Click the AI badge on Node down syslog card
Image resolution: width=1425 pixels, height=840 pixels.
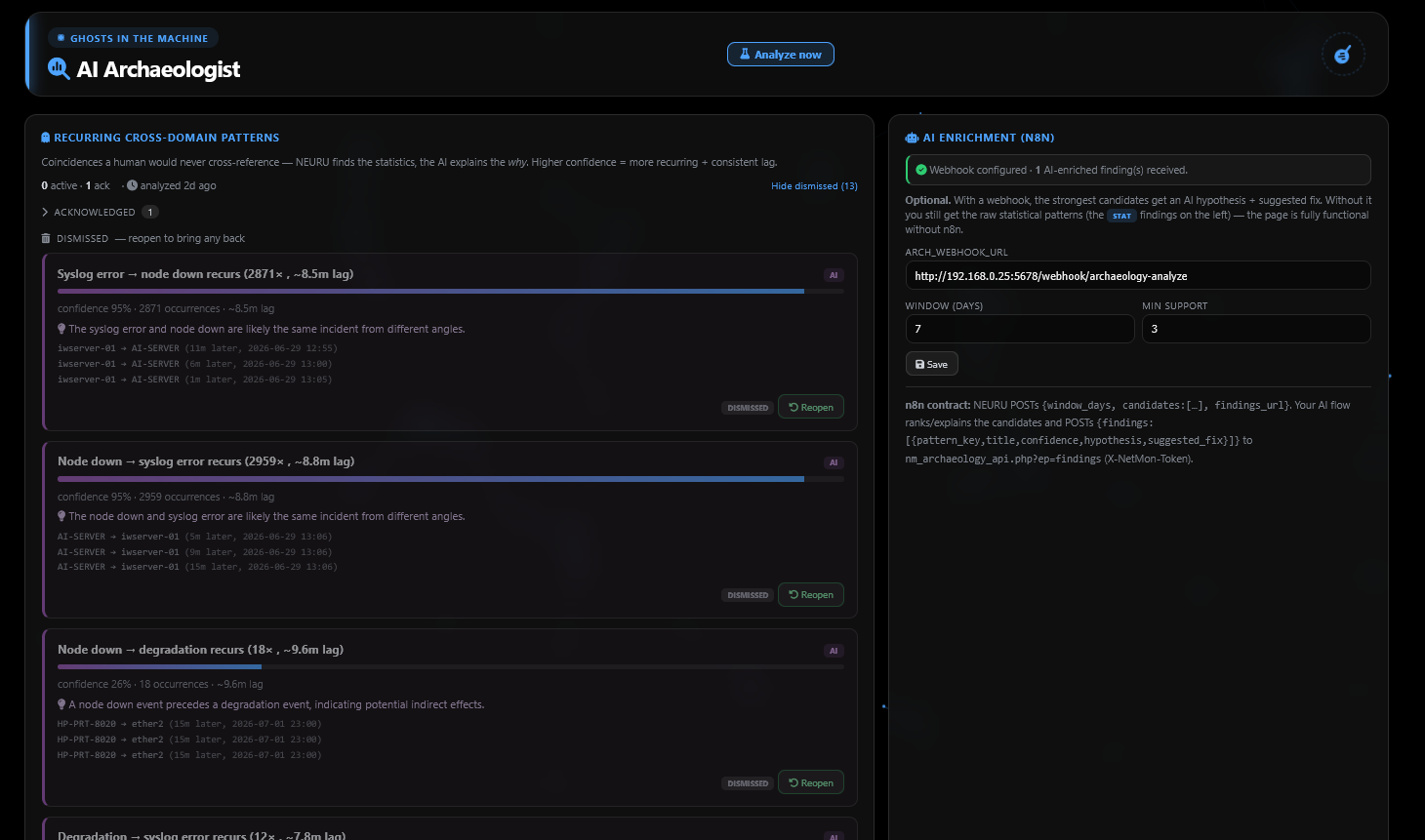pos(834,462)
